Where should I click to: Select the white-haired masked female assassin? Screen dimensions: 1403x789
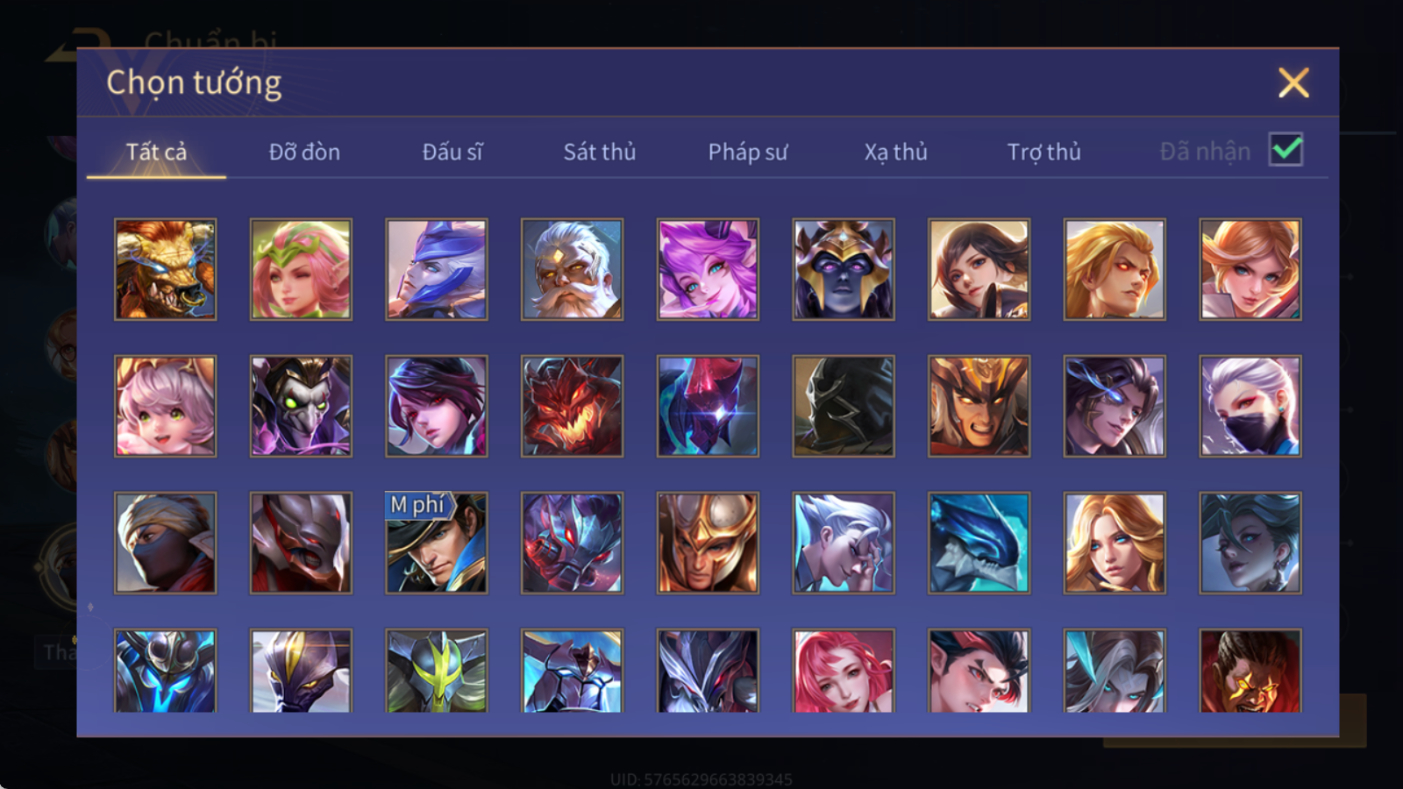point(1251,406)
